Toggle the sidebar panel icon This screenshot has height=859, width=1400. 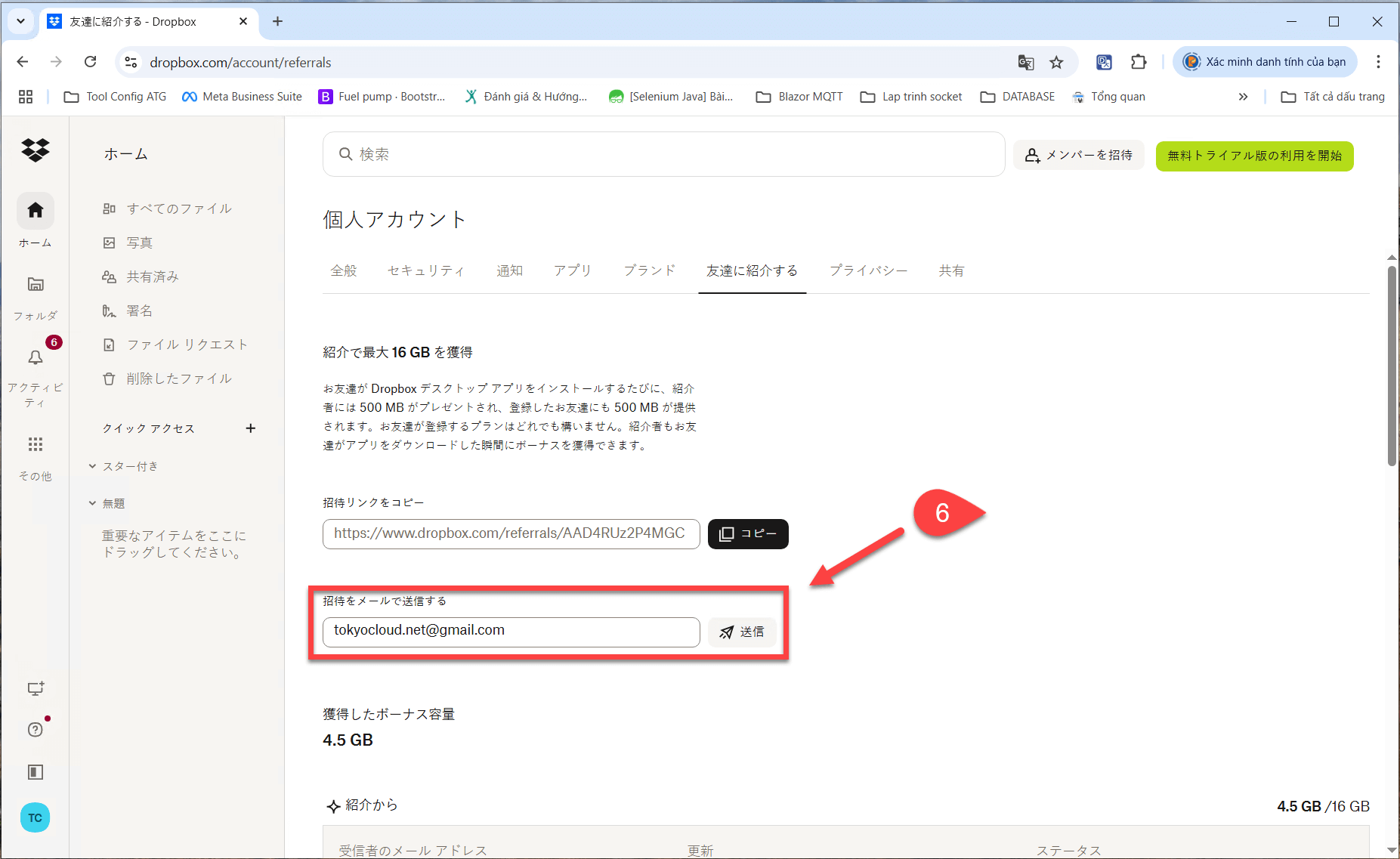pyautogui.click(x=36, y=772)
